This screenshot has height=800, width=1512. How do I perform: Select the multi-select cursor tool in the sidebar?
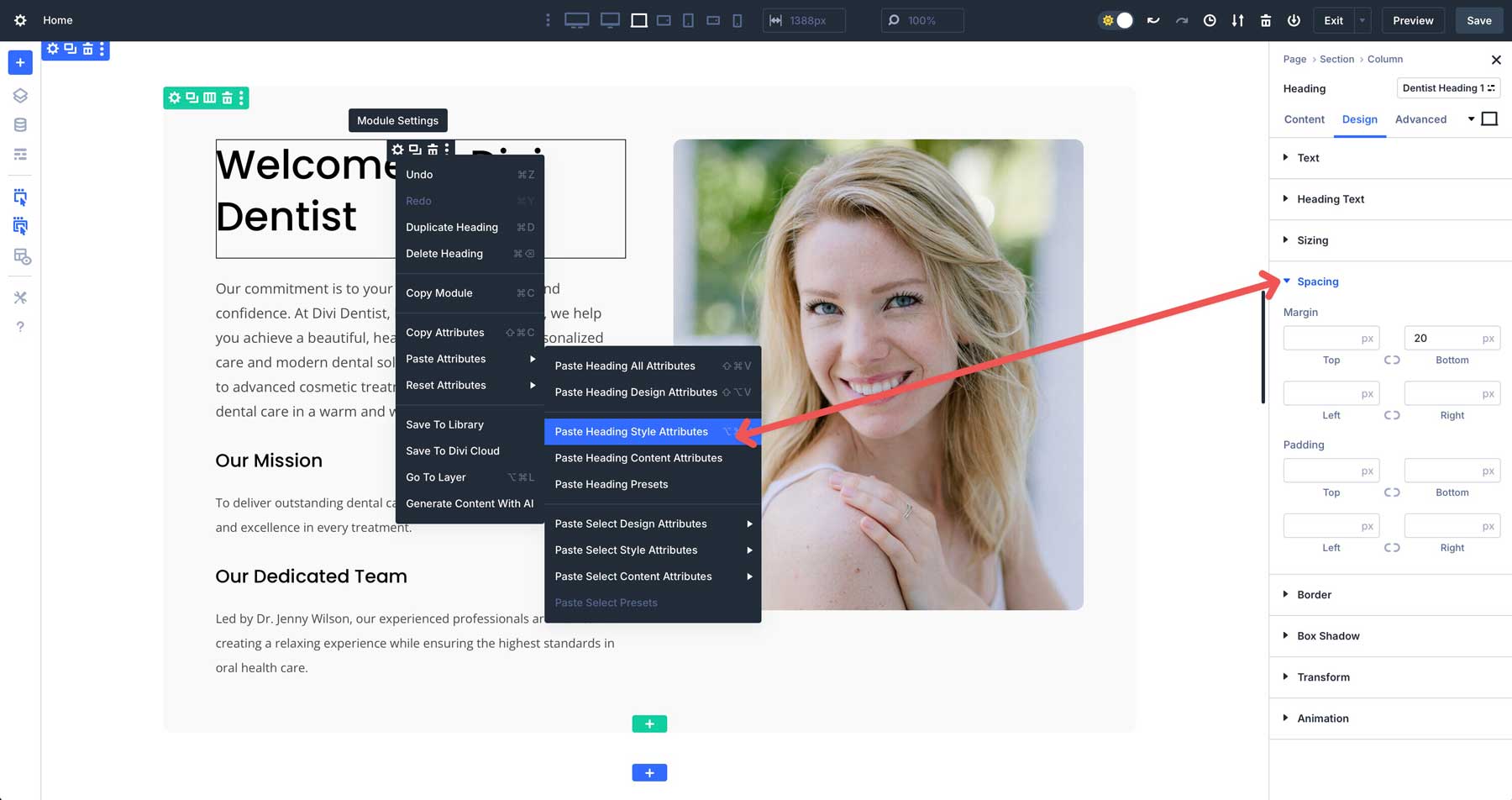20,226
